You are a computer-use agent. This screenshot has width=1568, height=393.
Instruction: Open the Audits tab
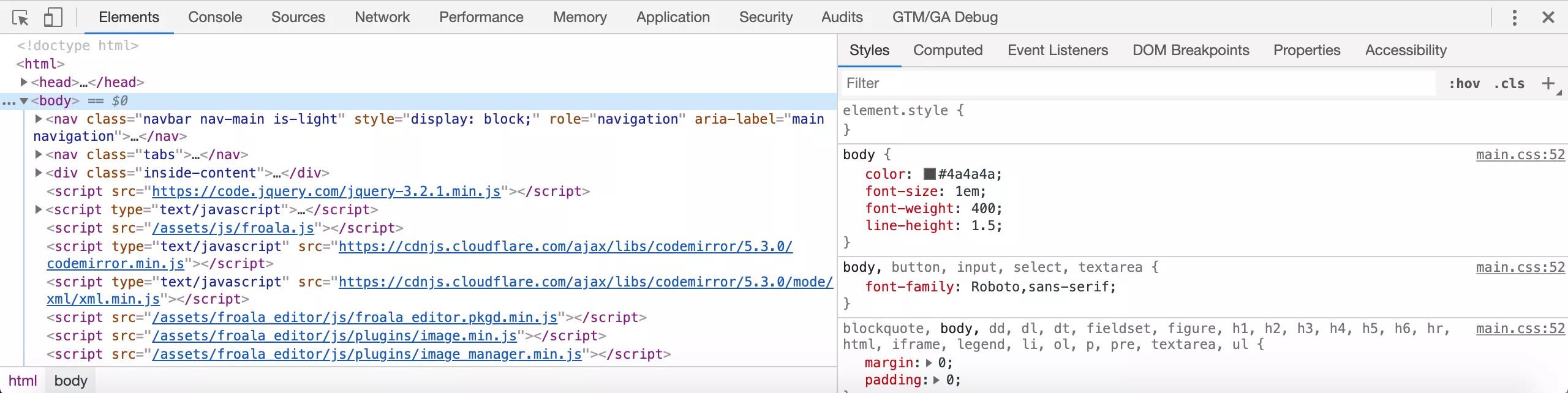[842, 17]
